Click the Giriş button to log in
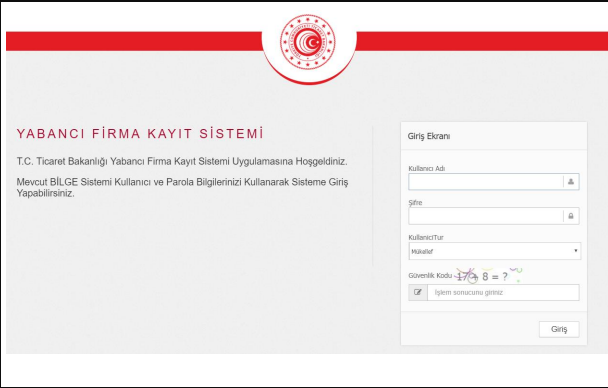 coord(559,329)
